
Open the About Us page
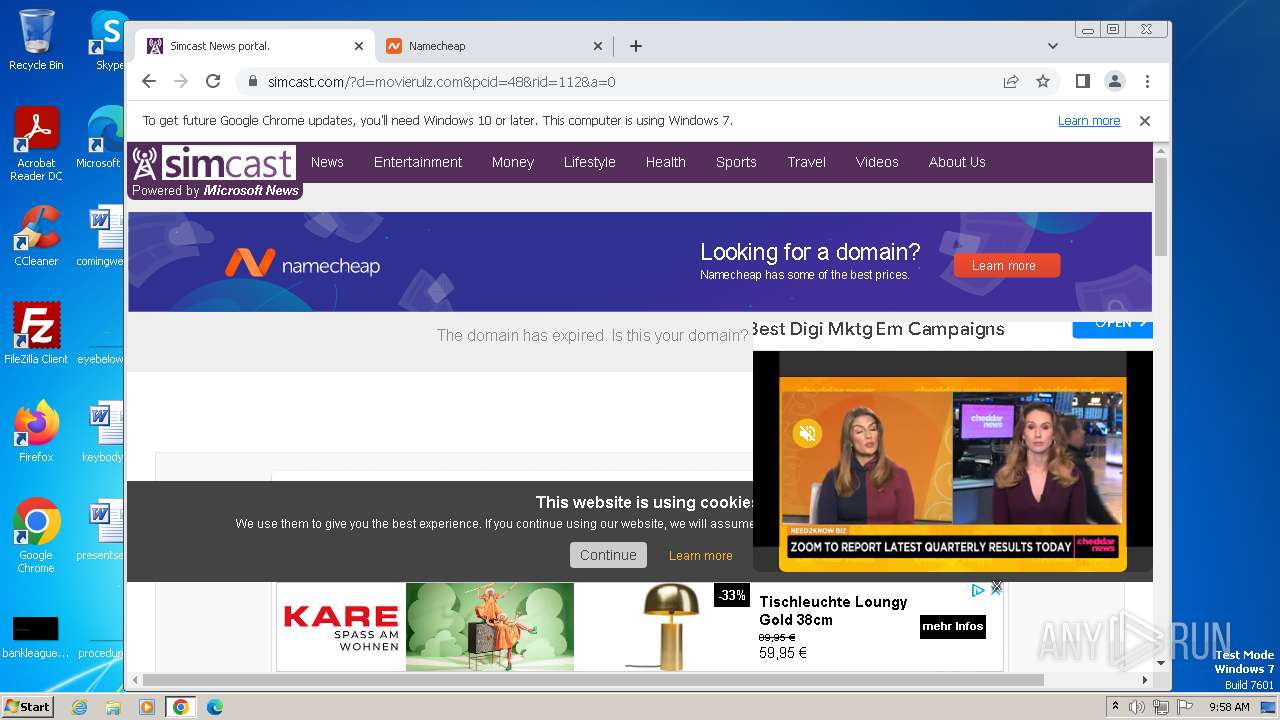[x=957, y=162]
